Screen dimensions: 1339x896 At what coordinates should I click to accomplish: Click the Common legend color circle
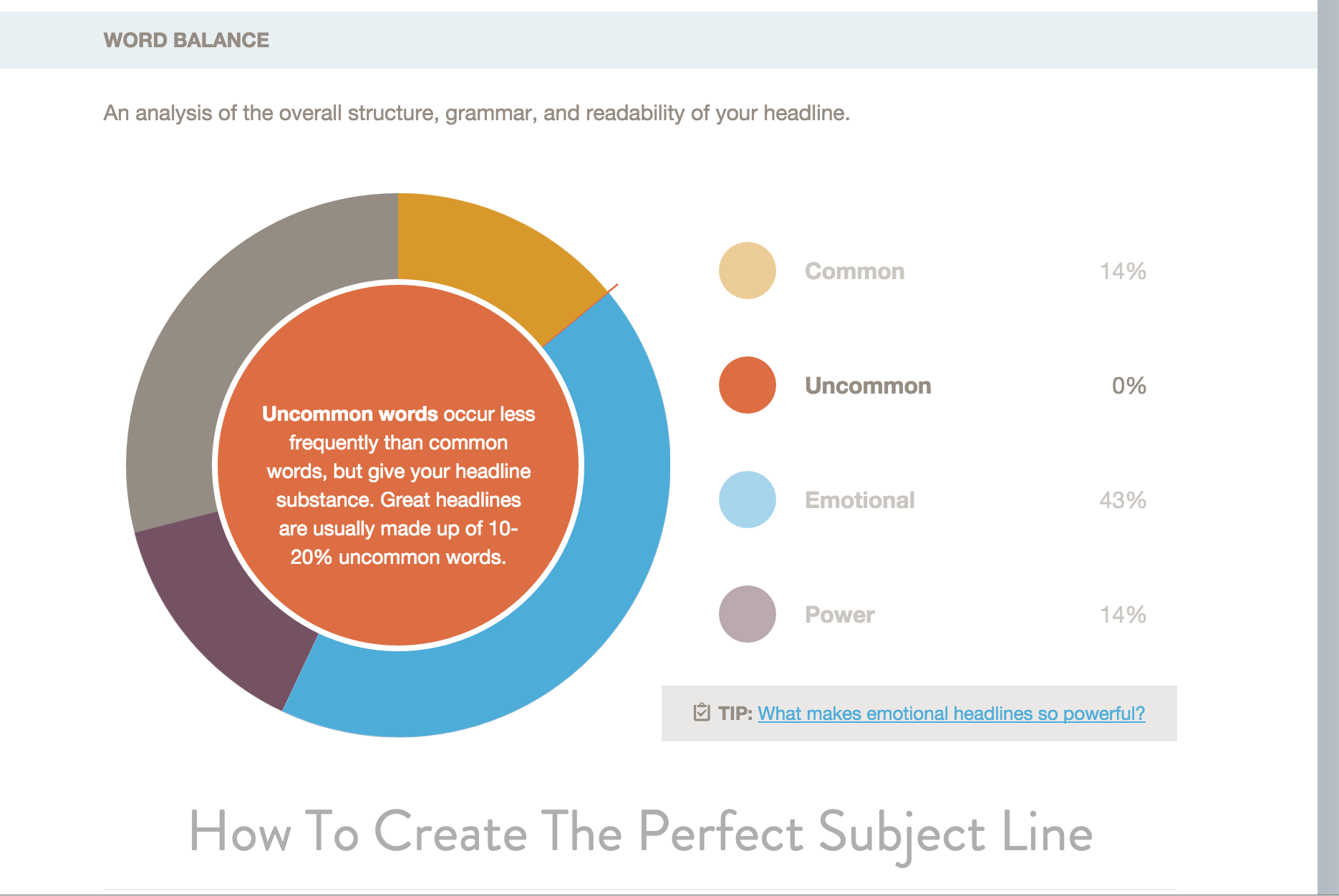point(747,271)
